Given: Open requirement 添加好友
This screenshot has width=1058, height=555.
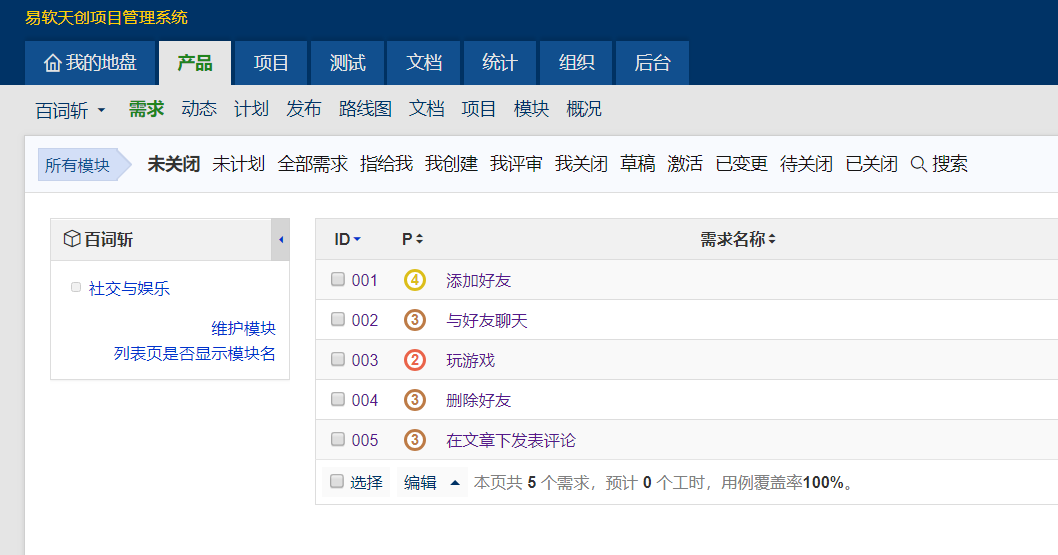Looking at the screenshot, I should (x=478, y=281).
